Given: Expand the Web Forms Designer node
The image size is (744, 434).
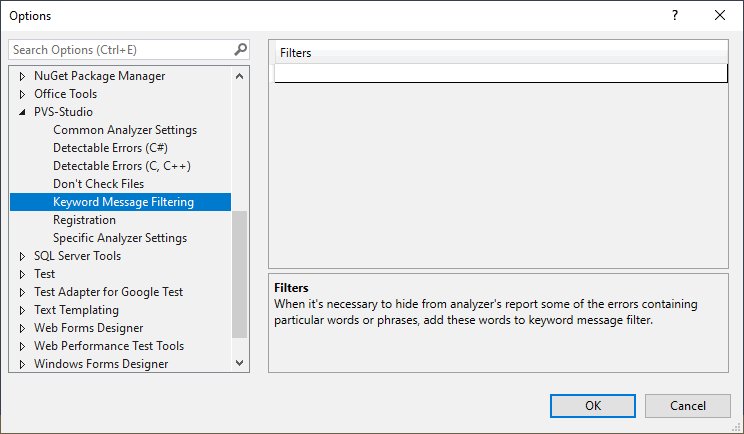Looking at the screenshot, I should pos(22,328).
